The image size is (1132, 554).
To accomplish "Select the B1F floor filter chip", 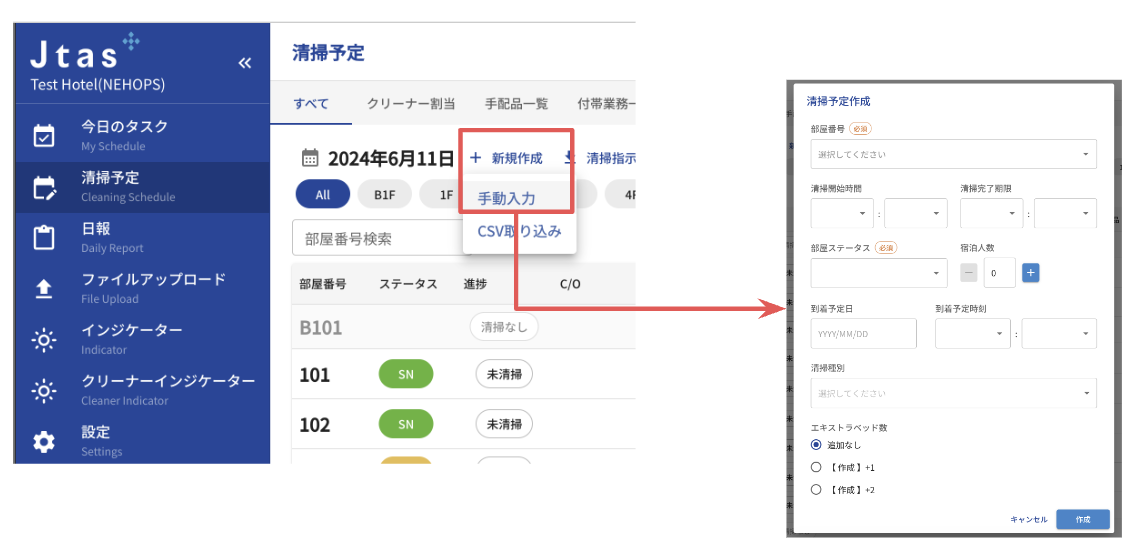I will (384, 194).
